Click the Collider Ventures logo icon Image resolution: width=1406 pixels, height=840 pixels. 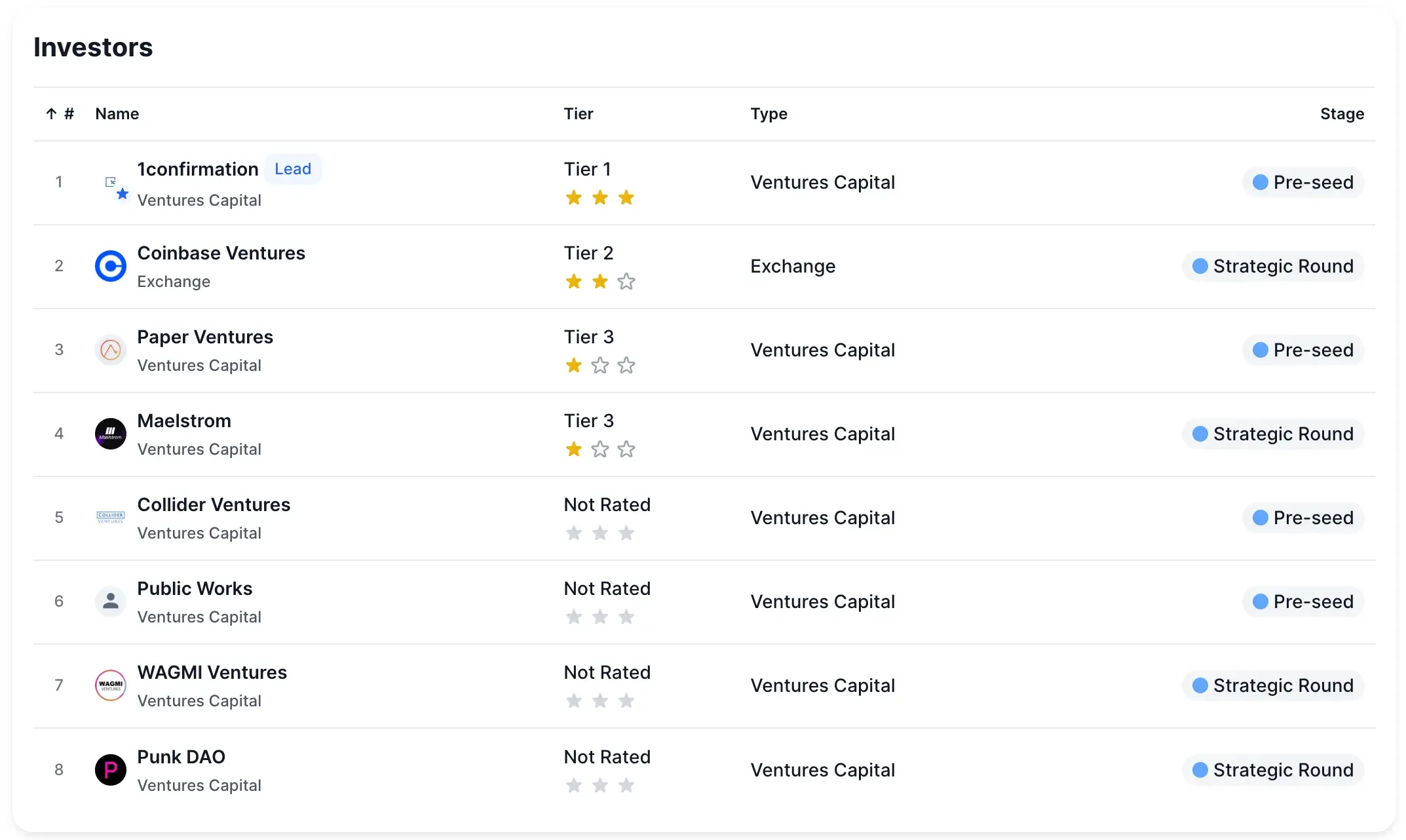click(x=110, y=518)
